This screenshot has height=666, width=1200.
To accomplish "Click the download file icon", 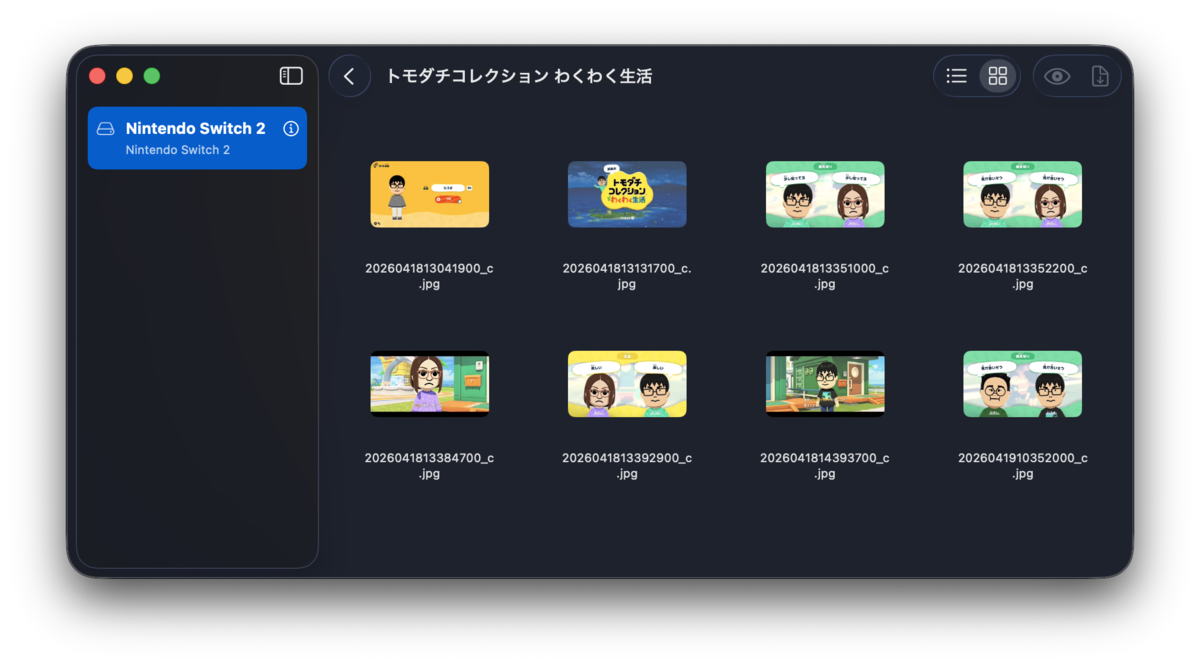I will tap(1100, 76).
